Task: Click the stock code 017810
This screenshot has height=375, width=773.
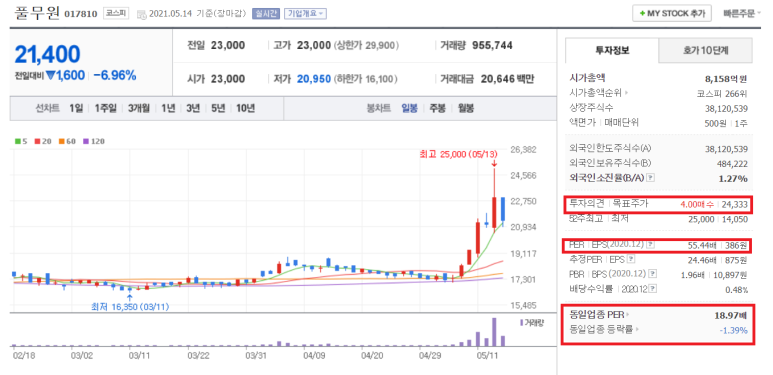Action: click(x=81, y=14)
